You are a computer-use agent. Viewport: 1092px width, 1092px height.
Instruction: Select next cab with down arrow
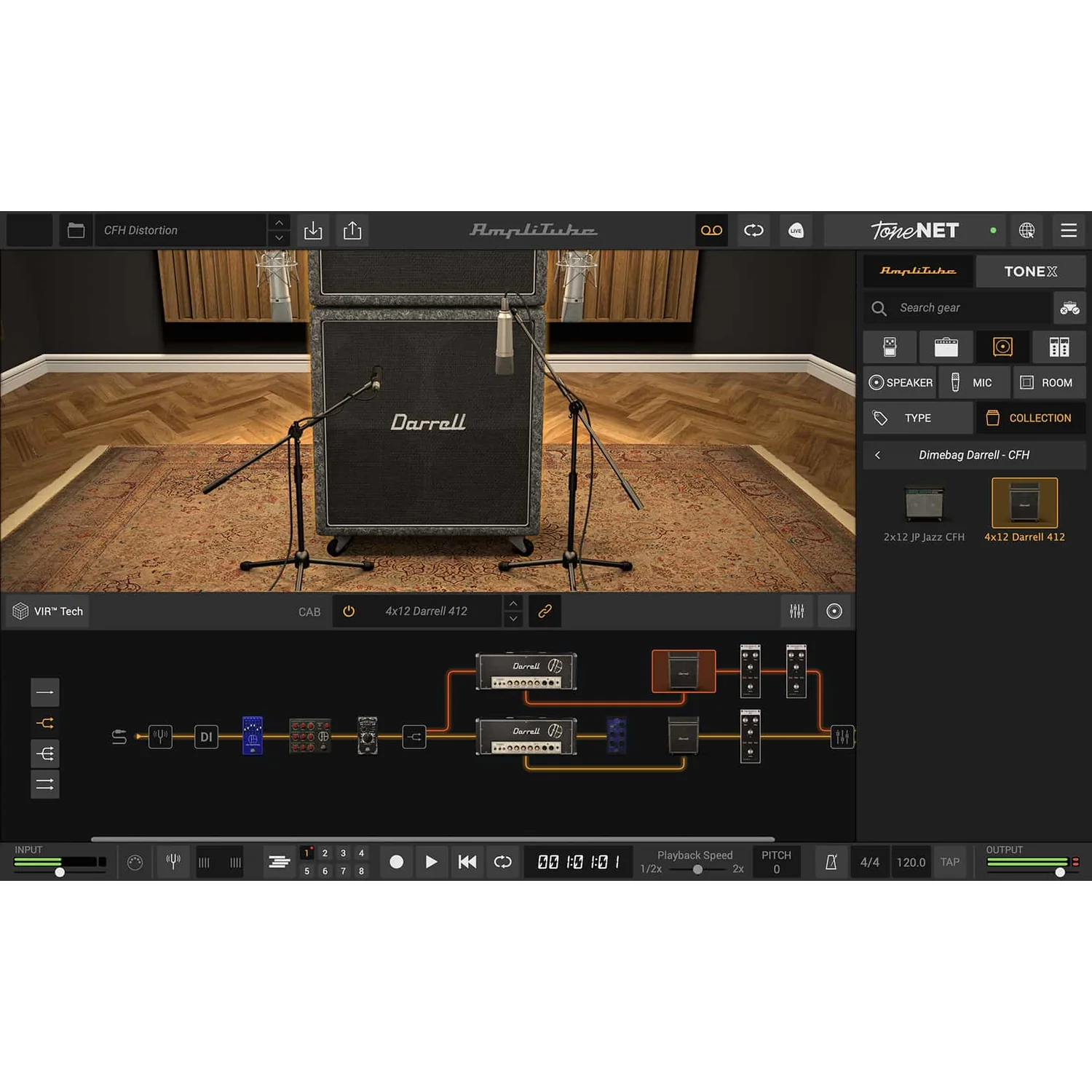[513, 619]
